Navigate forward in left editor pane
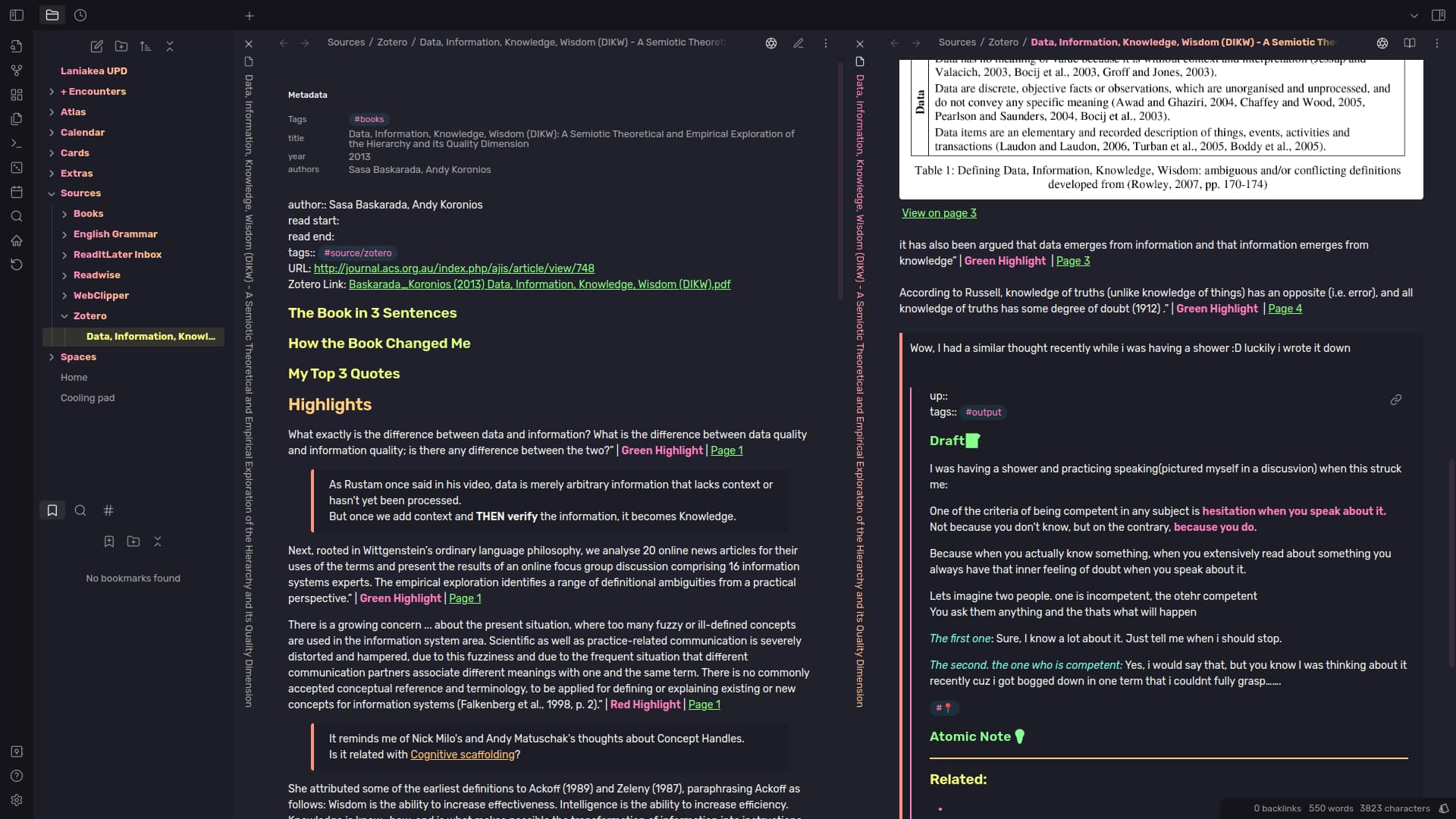The width and height of the screenshot is (1456, 819). (x=305, y=43)
